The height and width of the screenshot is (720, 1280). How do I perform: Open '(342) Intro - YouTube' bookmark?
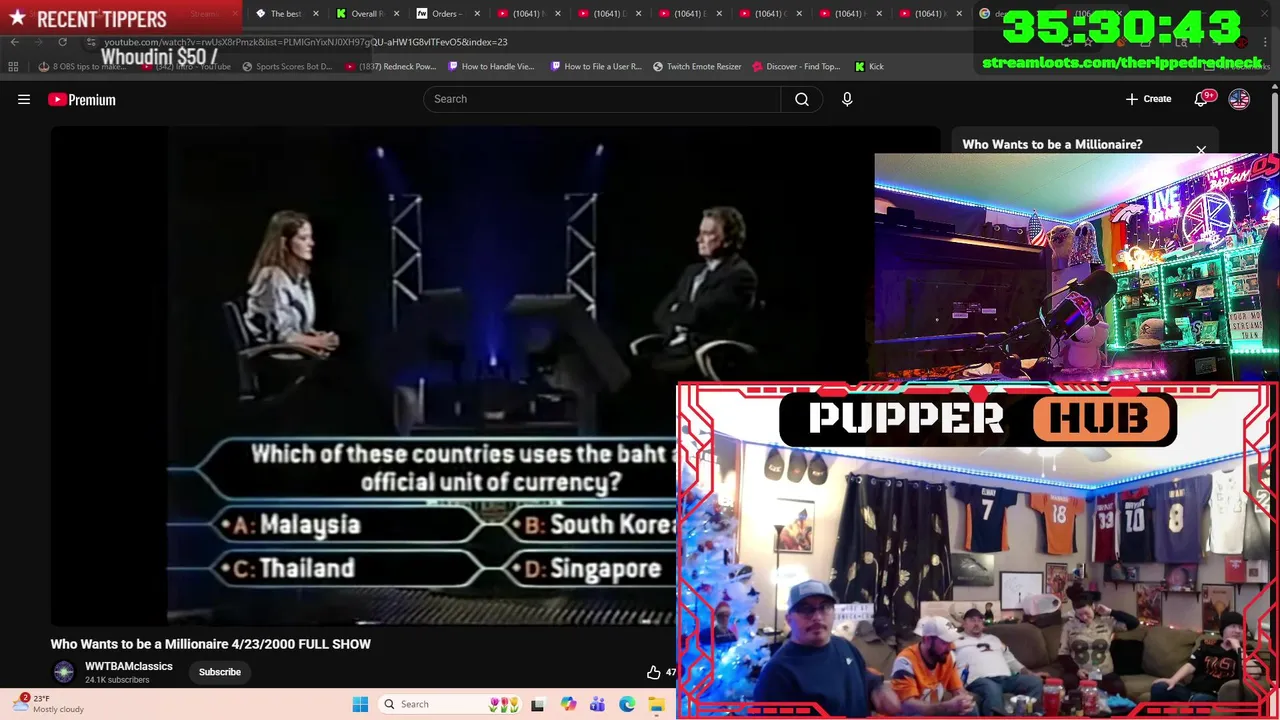[187, 67]
